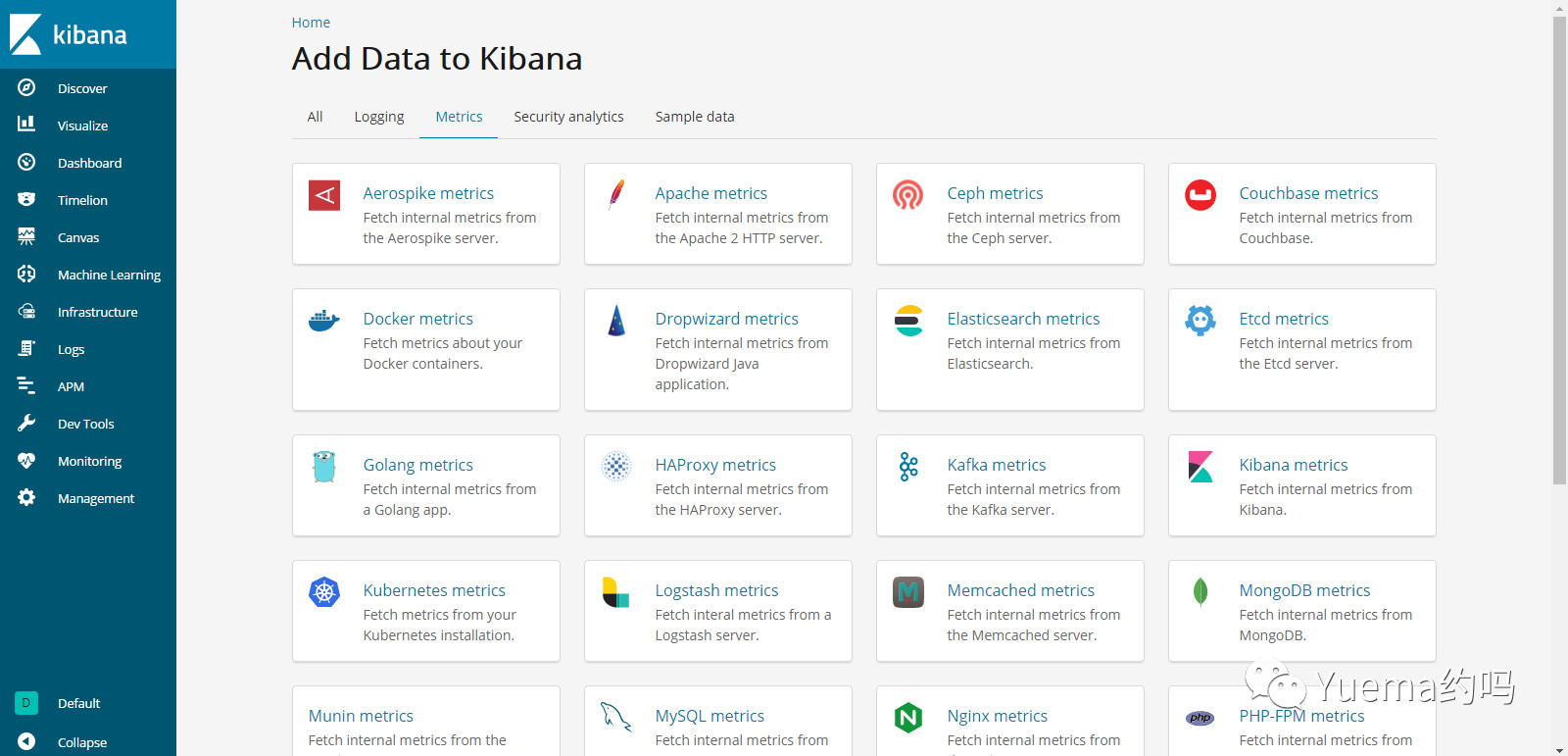Screen dimensions: 1568x756
Task: Open Monitoring via its heartbeat icon
Action: (26, 460)
